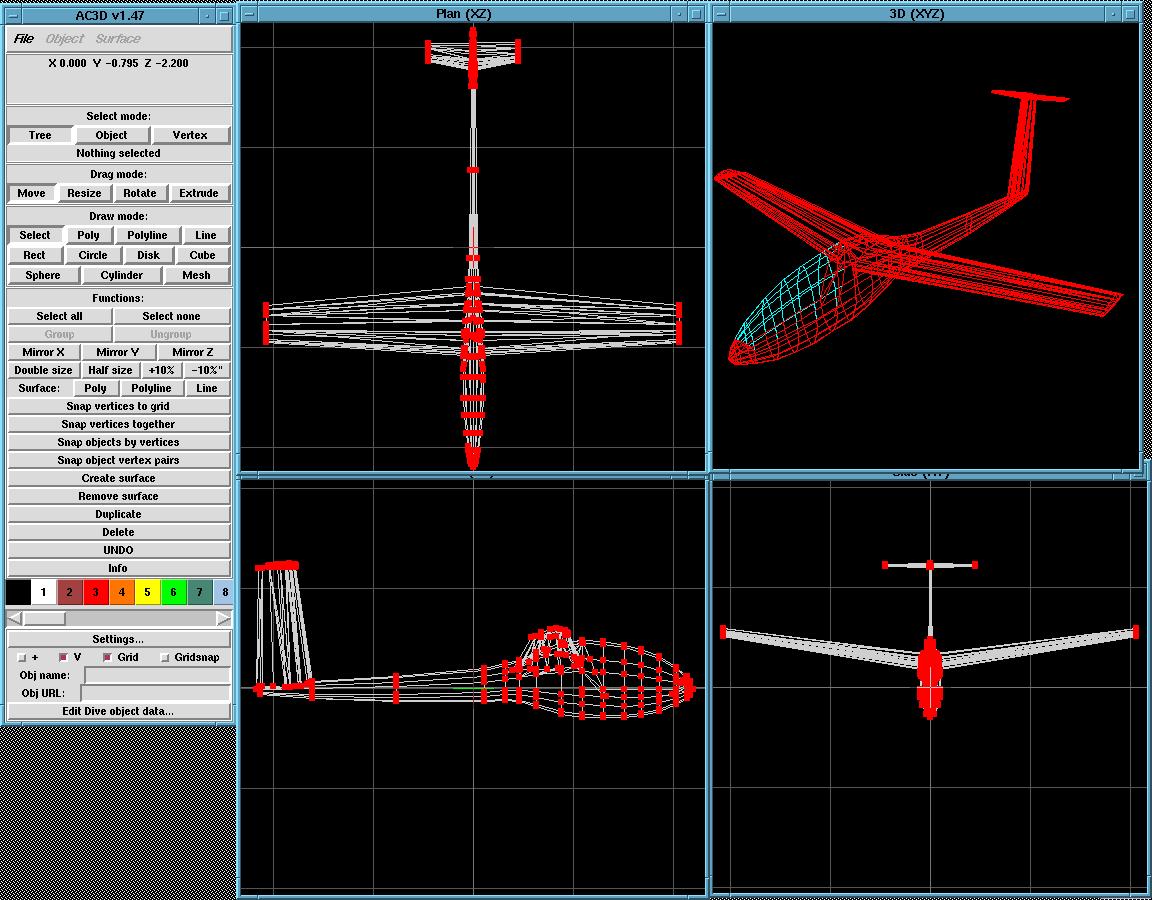The width and height of the screenshot is (1152, 900).
Task: Click the Mirror X function button
Action: point(43,352)
